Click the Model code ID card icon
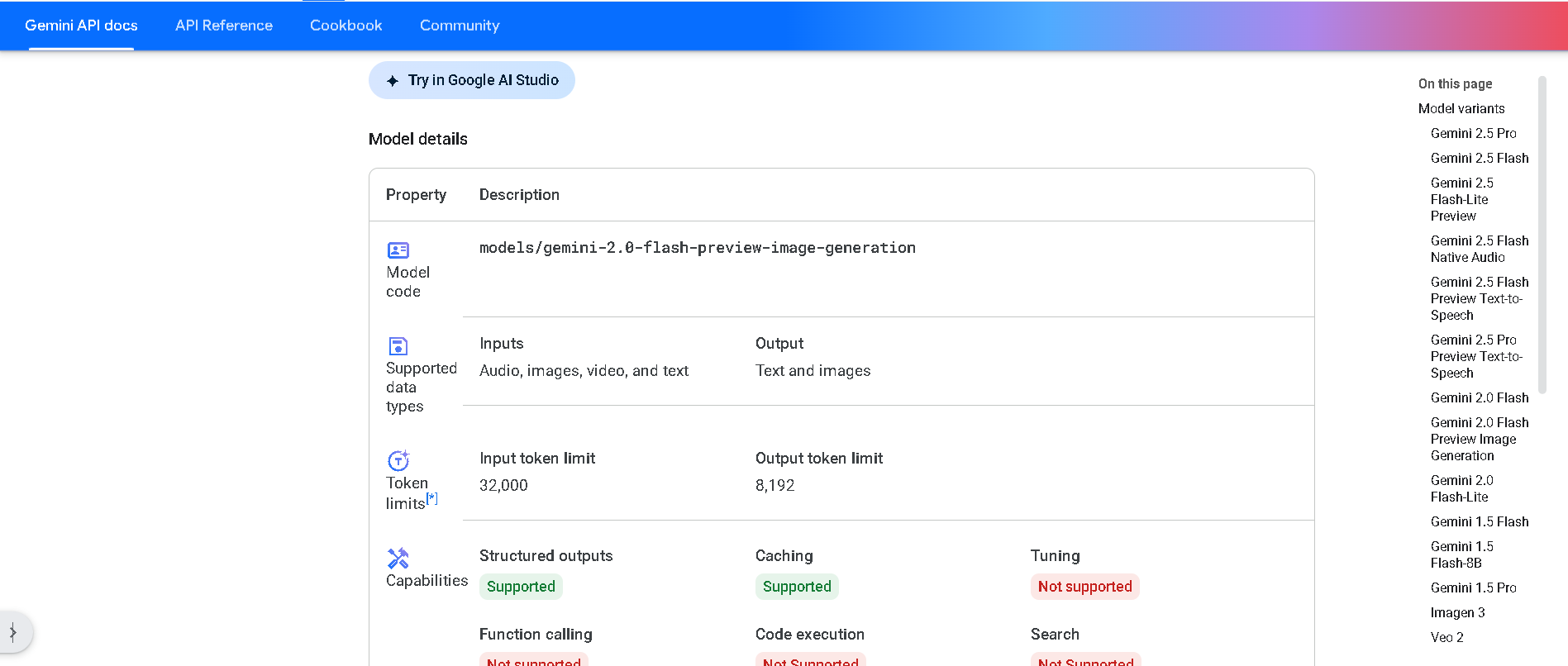The height and width of the screenshot is (666, 1568). coord(398,250)
